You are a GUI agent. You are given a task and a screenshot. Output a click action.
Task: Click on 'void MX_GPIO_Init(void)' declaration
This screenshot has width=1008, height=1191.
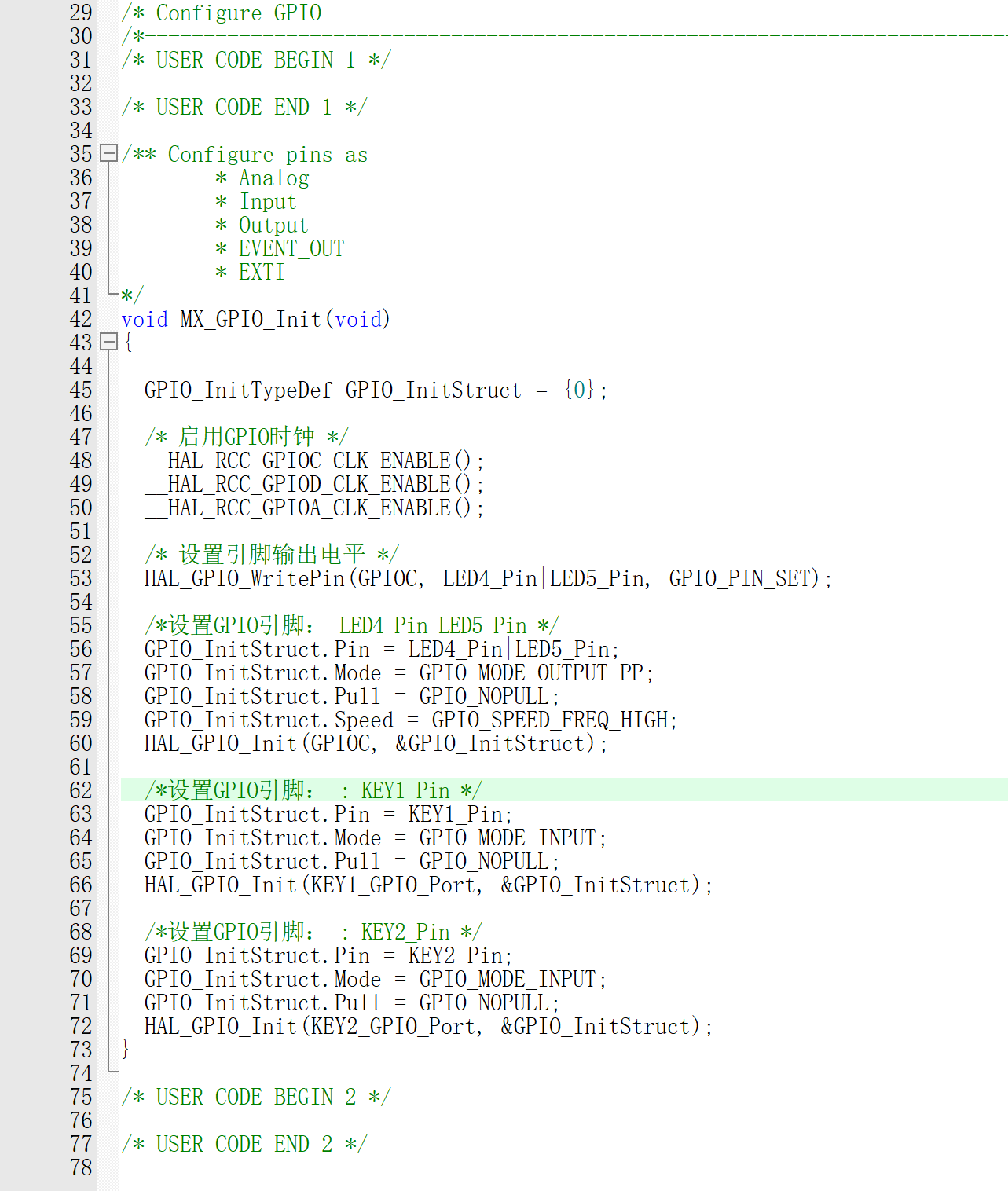click(255, 319)
